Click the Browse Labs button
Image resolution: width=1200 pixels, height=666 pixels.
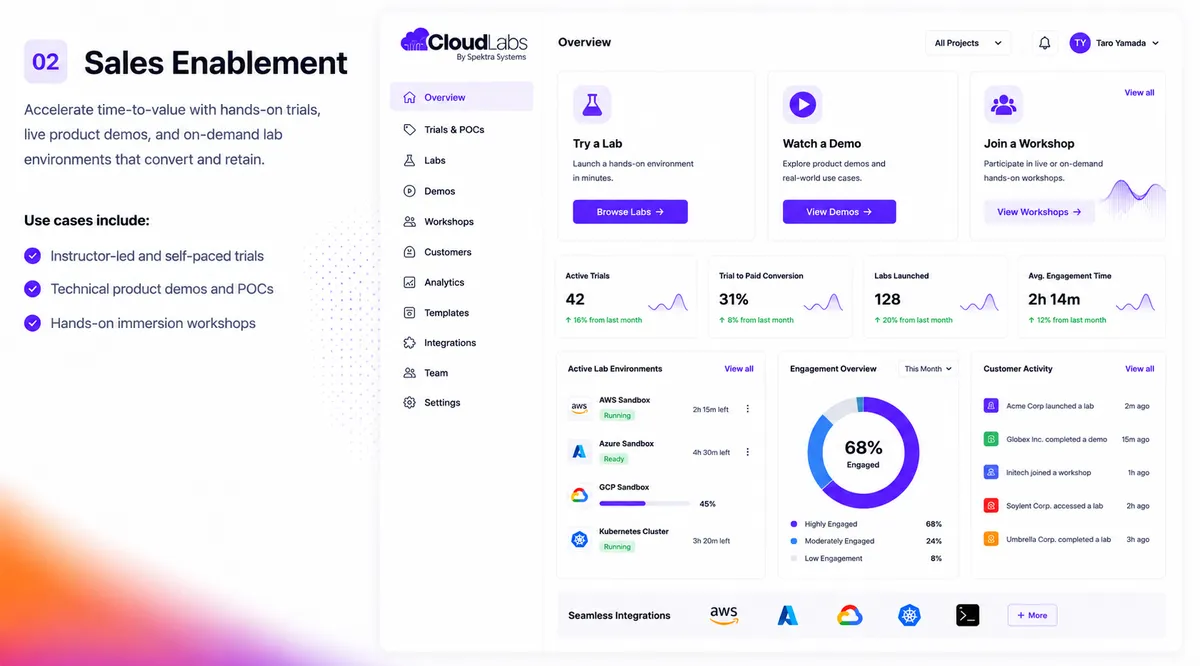point(630,212)
